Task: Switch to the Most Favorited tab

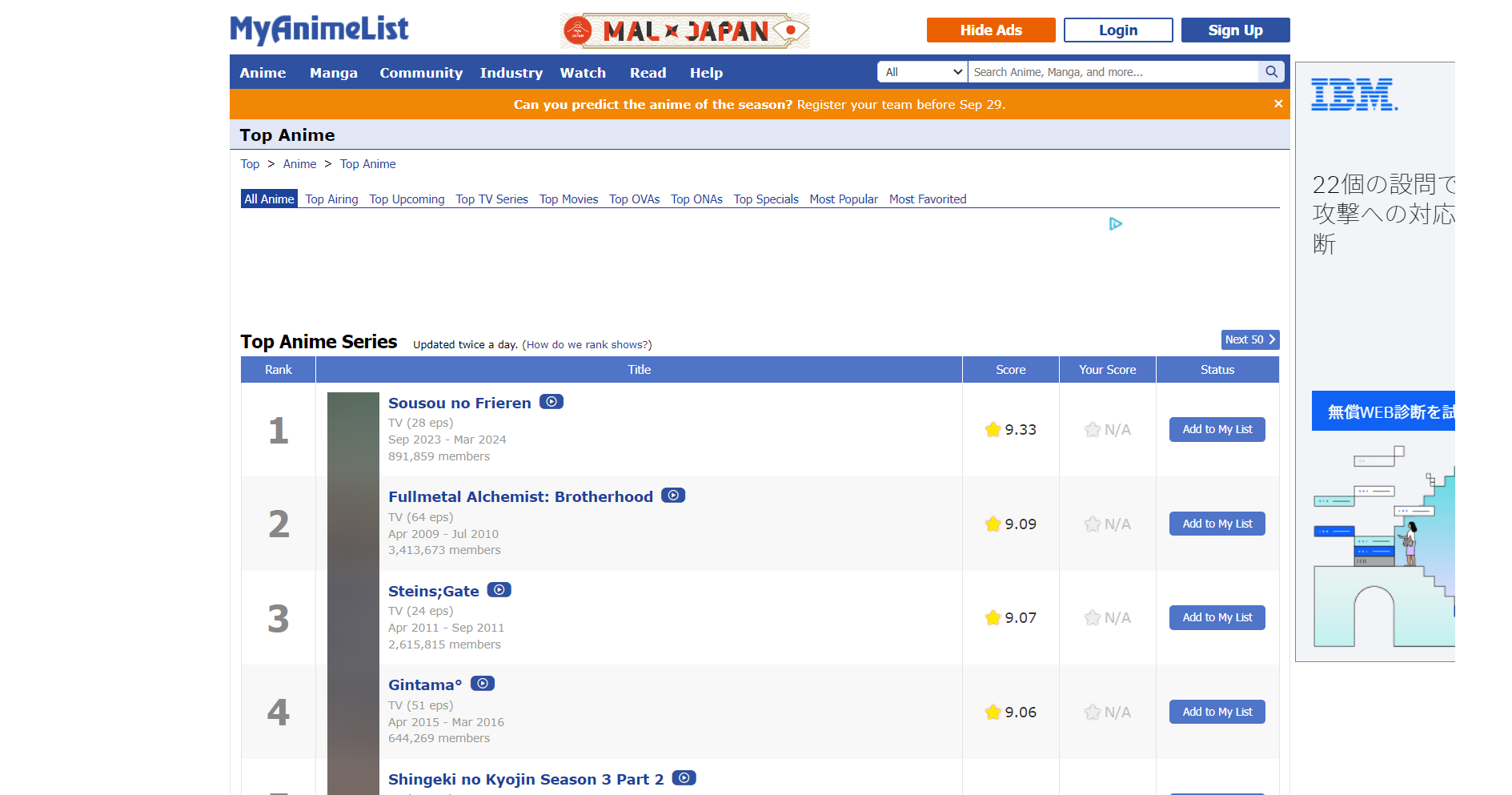Action: point(928,199)
